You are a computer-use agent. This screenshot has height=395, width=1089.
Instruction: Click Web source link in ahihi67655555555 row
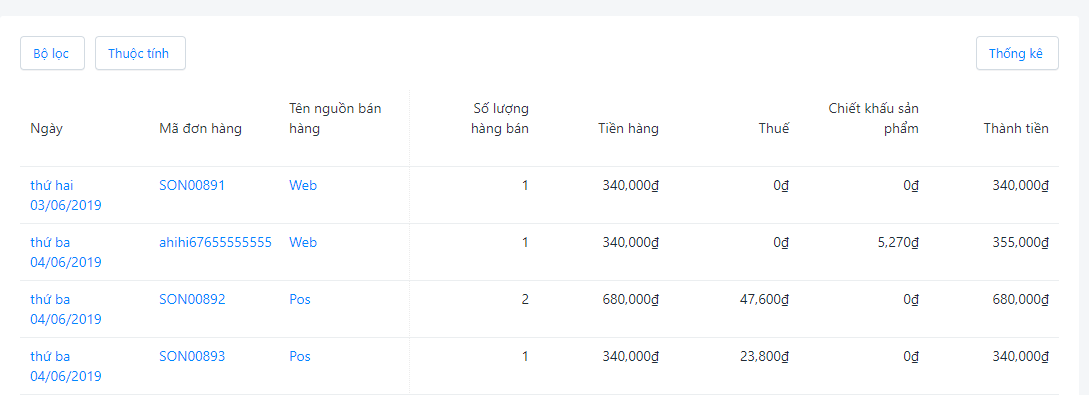coord(303,242)
